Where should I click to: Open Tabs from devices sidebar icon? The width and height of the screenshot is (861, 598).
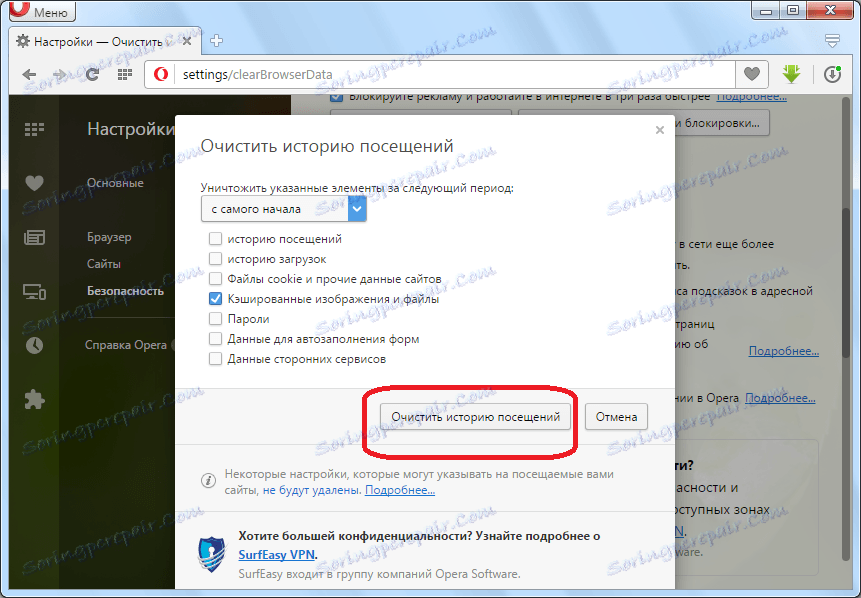(34, 292)
